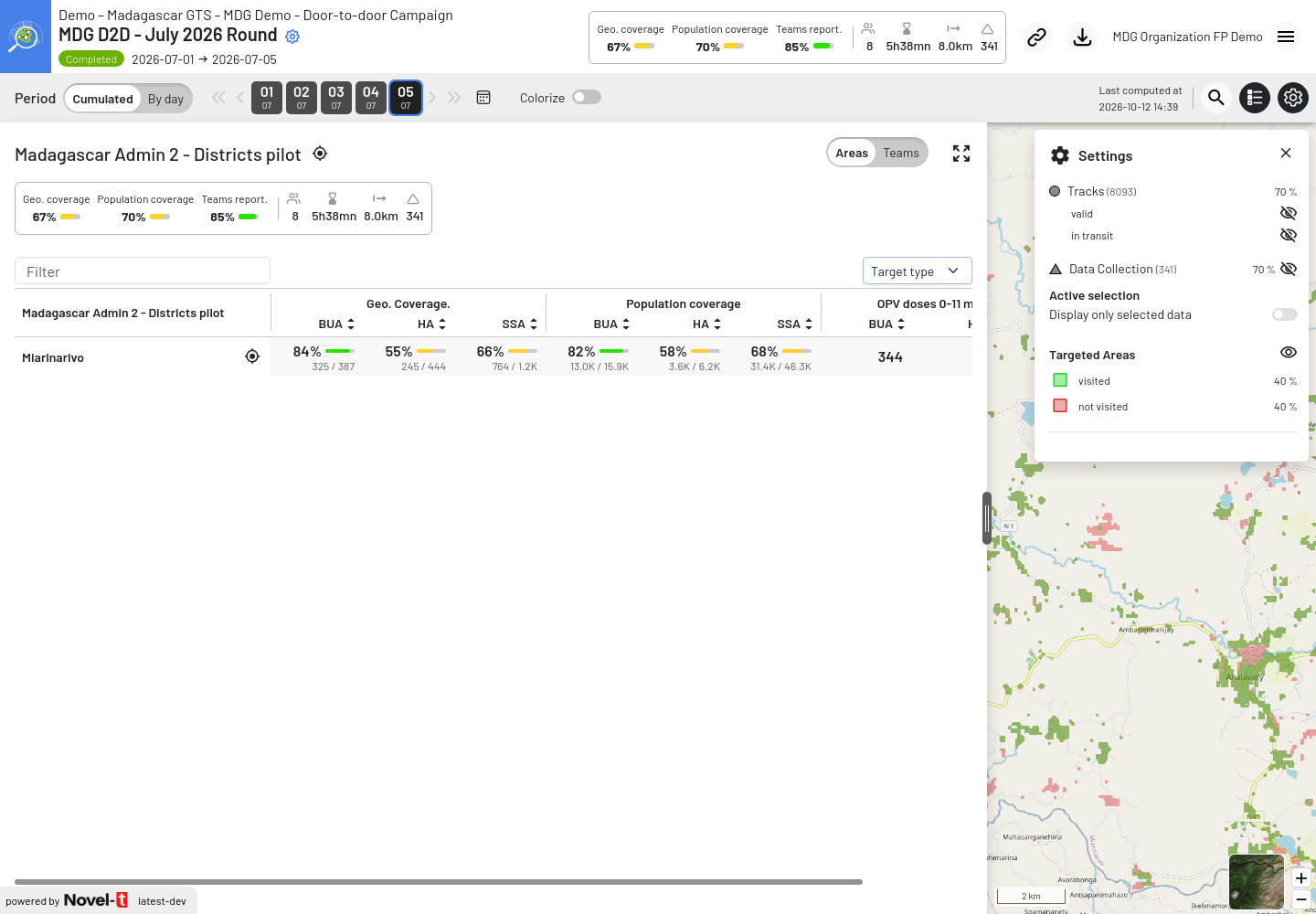Open the Novel-T app logo home
The image size is (1316, 914).
(x=26, y=37)
